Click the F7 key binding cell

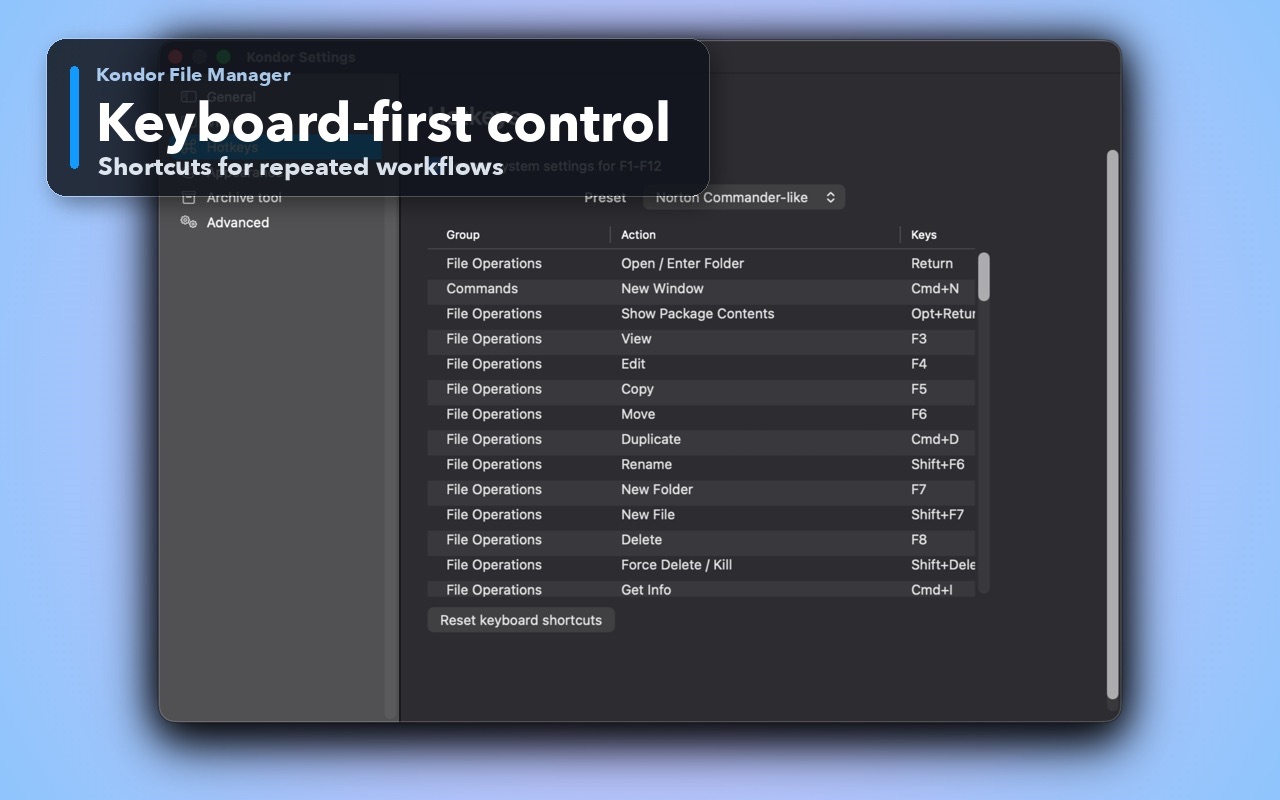point(919,489)
